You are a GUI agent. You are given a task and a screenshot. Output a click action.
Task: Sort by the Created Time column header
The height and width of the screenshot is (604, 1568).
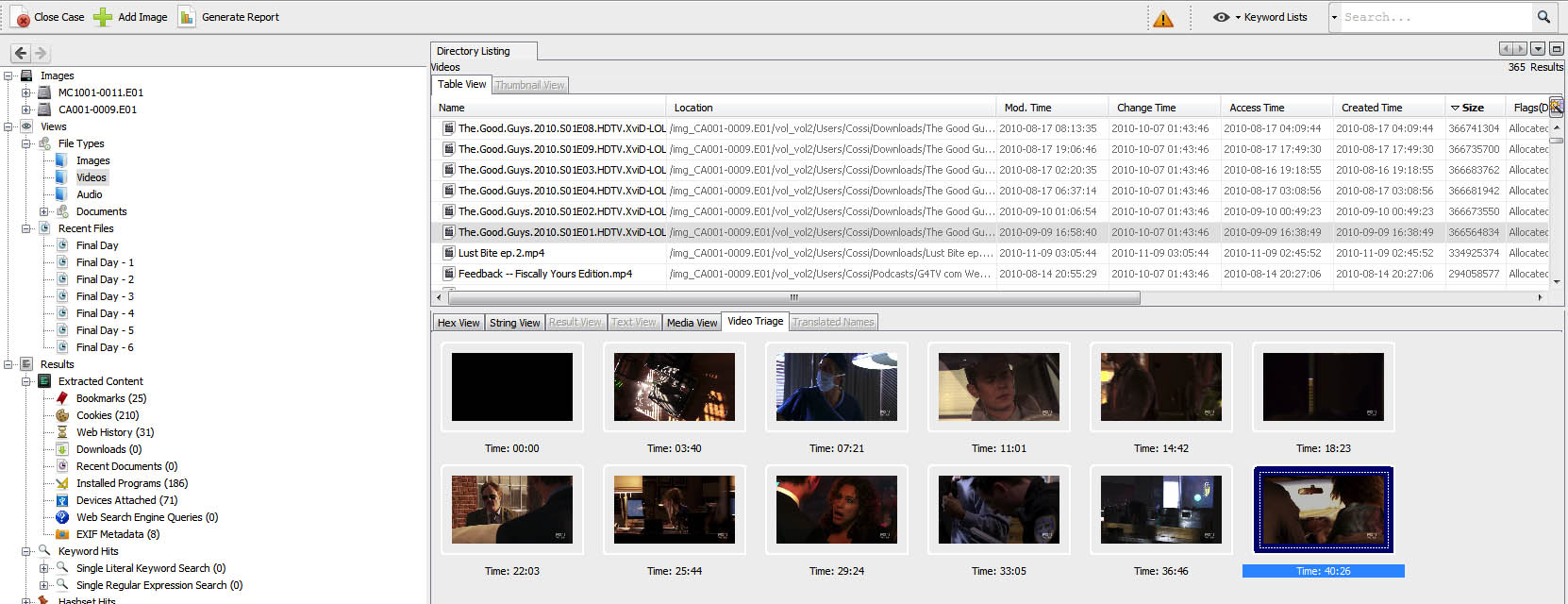coord(1389,108)
